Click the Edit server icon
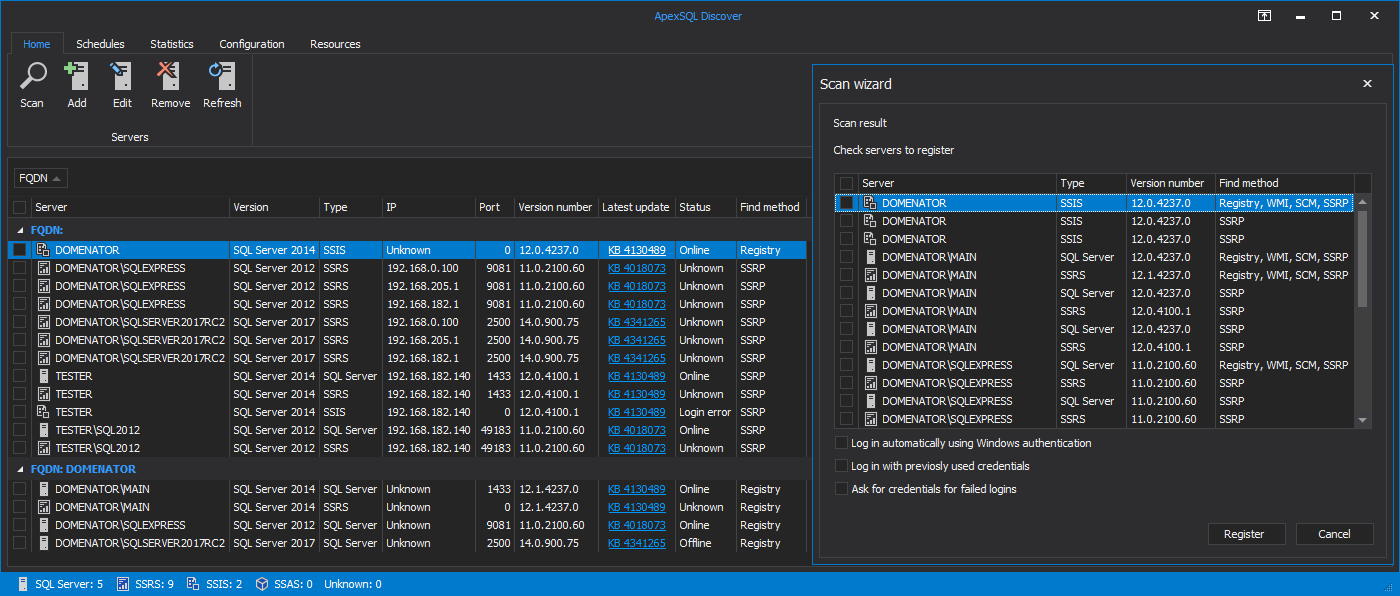The width and height of the screenshot is (1400, 596). click(x=121, y=76)
